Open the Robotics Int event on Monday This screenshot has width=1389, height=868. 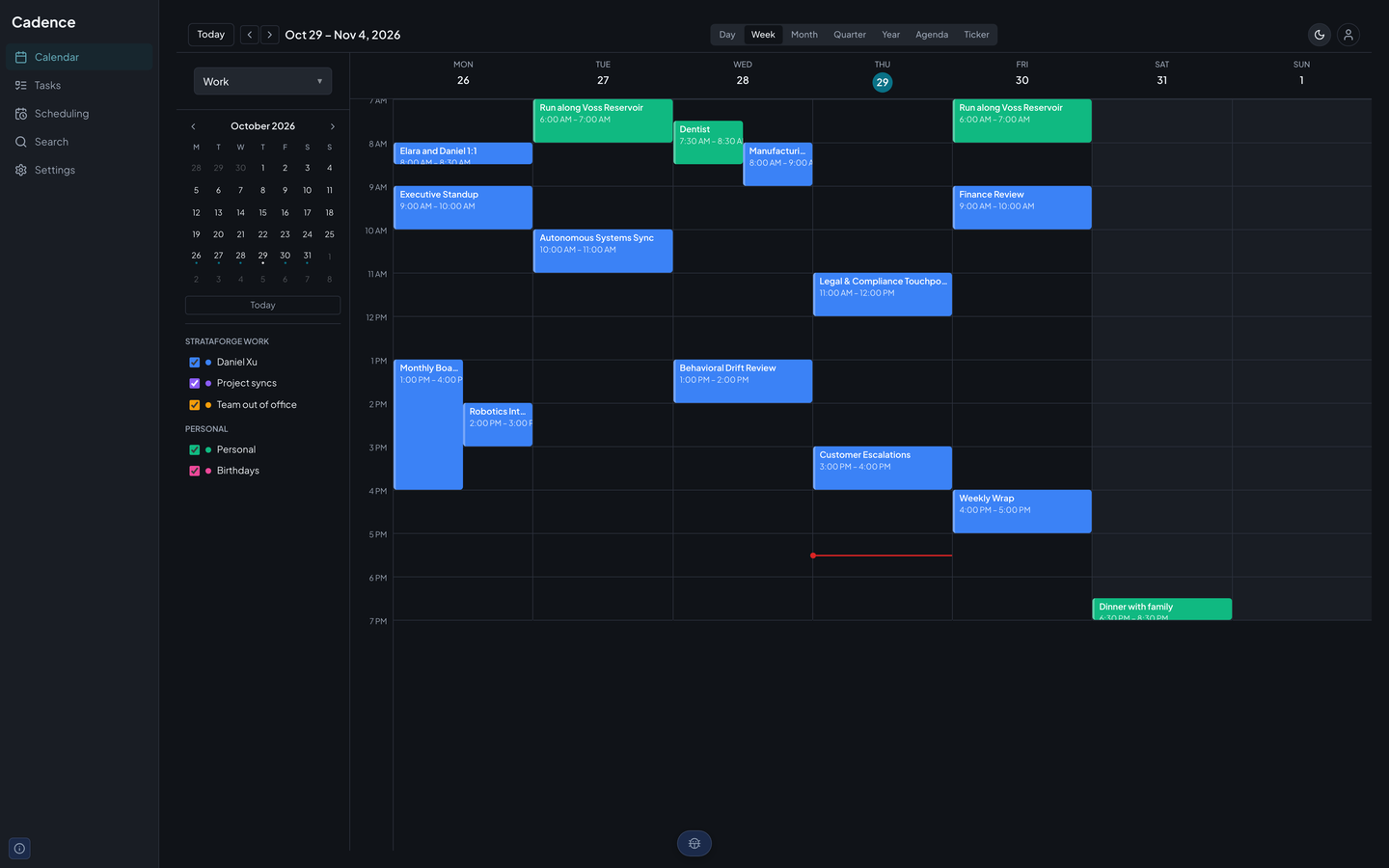(x=498, y=424)
